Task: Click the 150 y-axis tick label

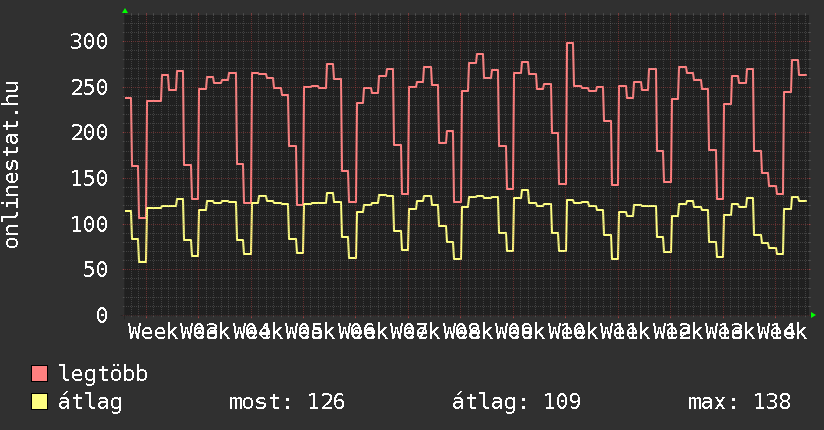Action: click(x=88, y=178)
